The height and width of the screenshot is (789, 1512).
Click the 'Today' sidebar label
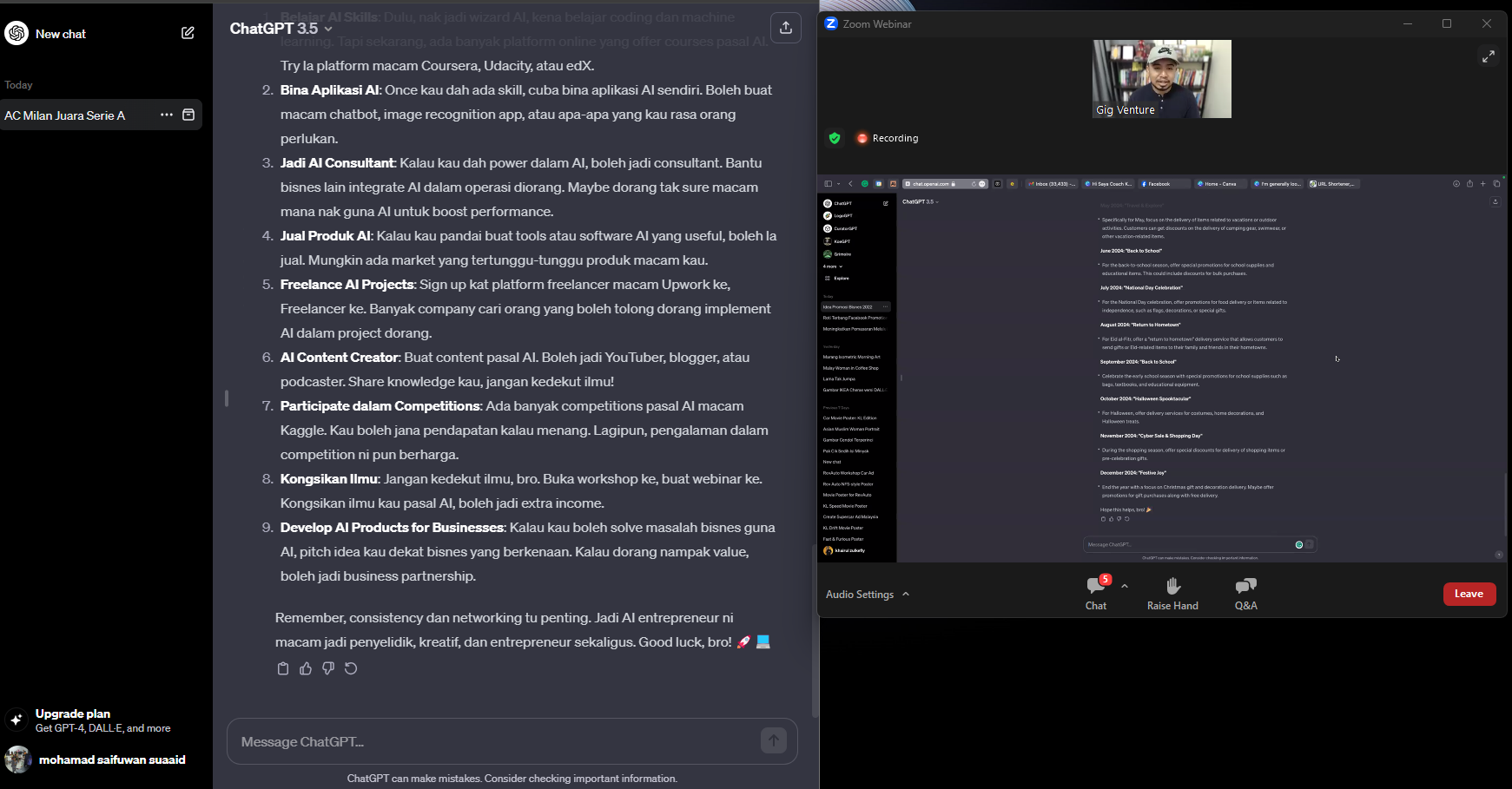coord(18,85)
